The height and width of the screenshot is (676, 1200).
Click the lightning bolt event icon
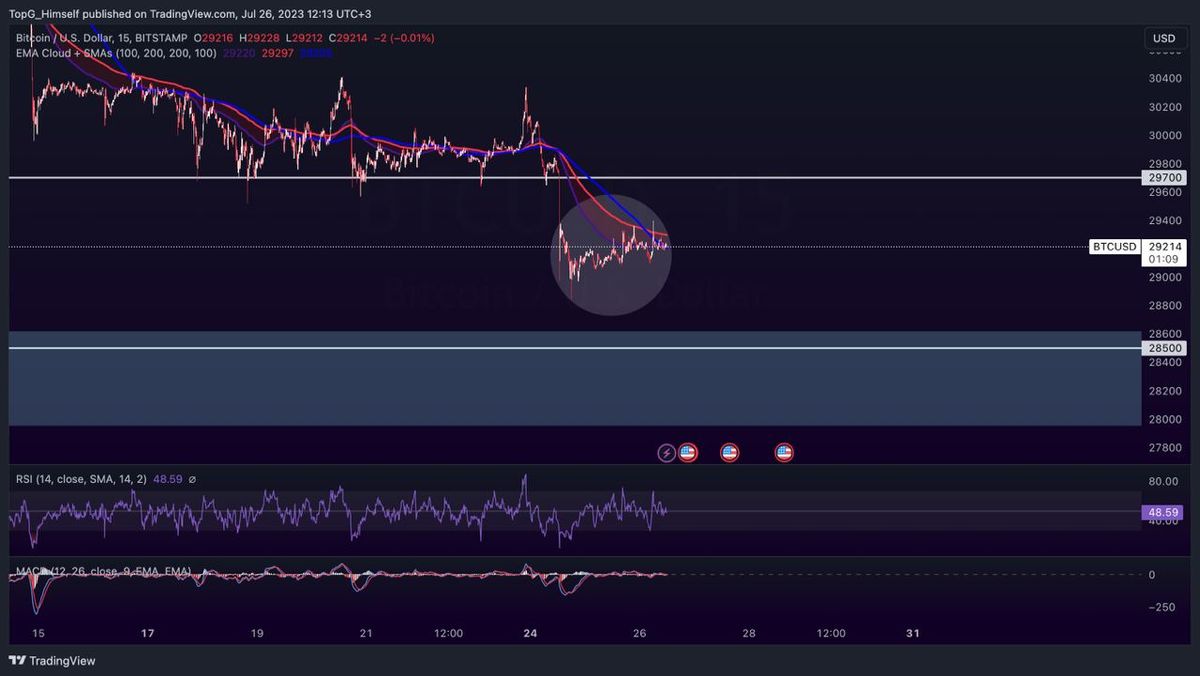[x=667, y=453]
